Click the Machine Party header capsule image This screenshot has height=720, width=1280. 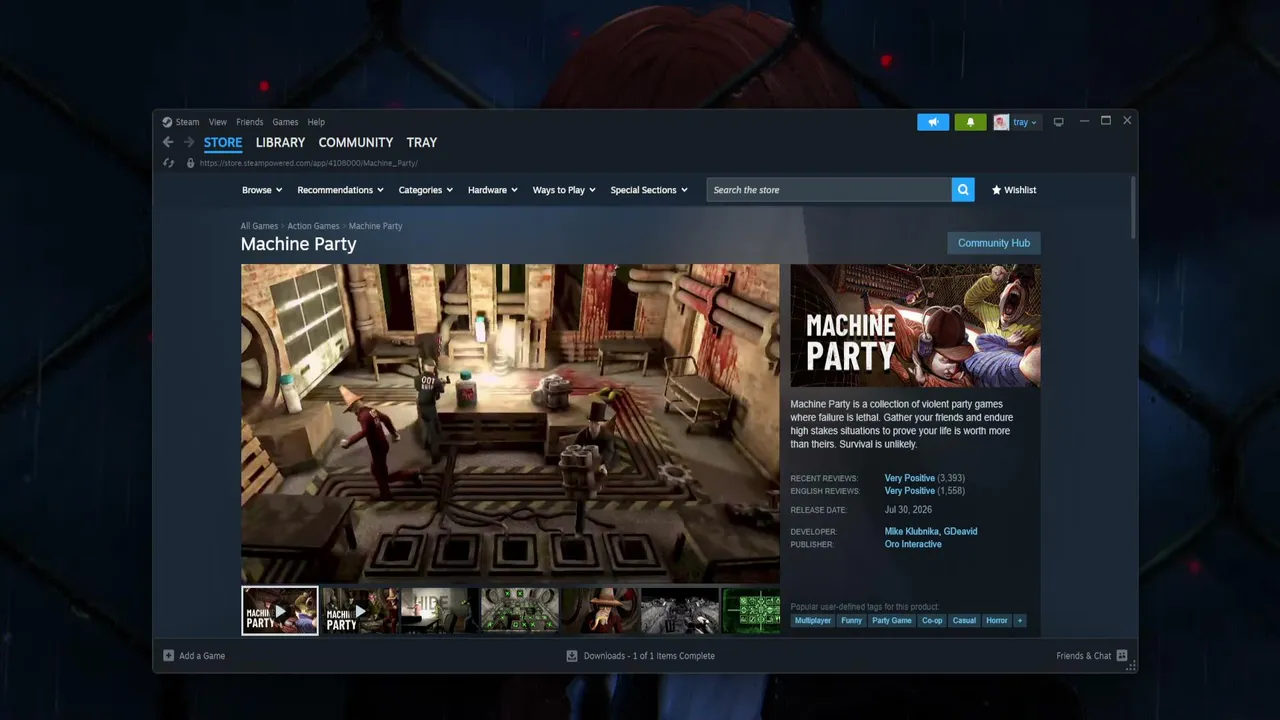pos(915,325)
